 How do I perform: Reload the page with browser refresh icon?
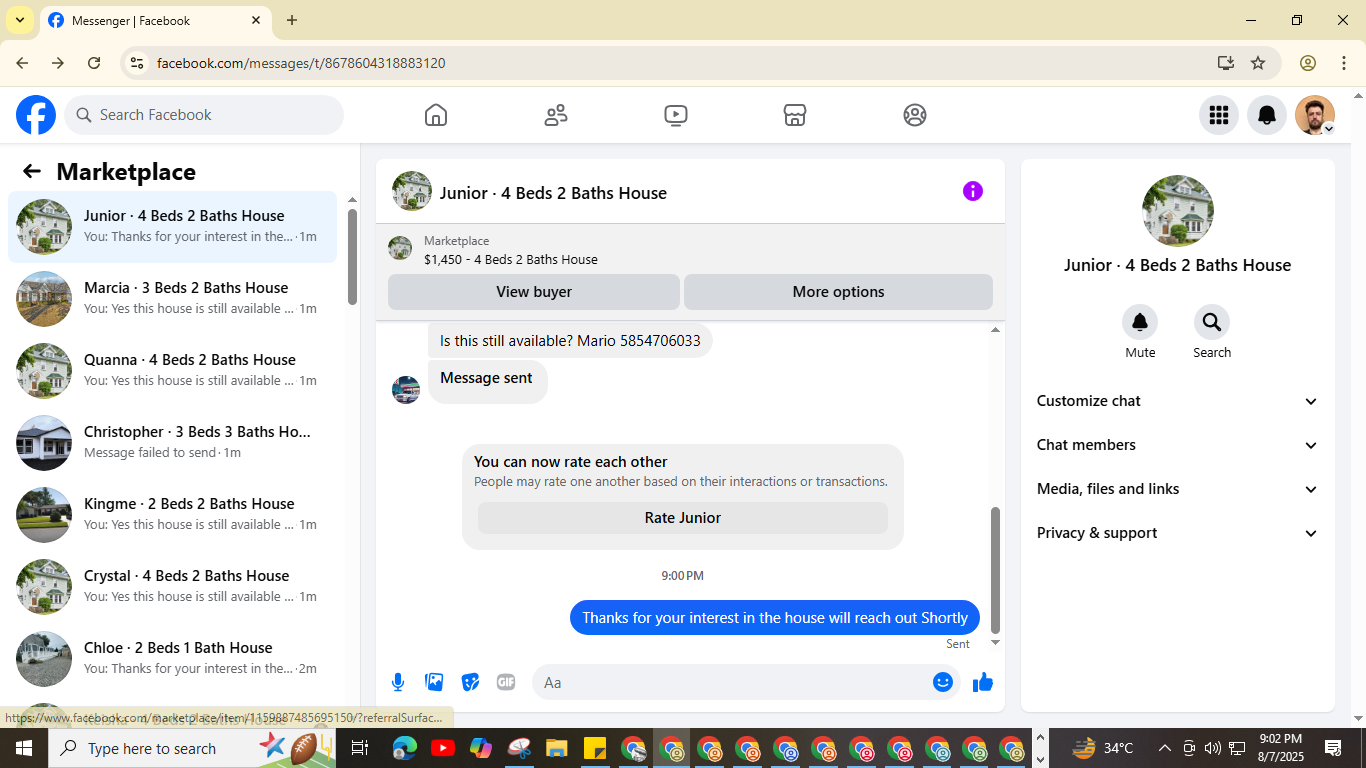94,63
